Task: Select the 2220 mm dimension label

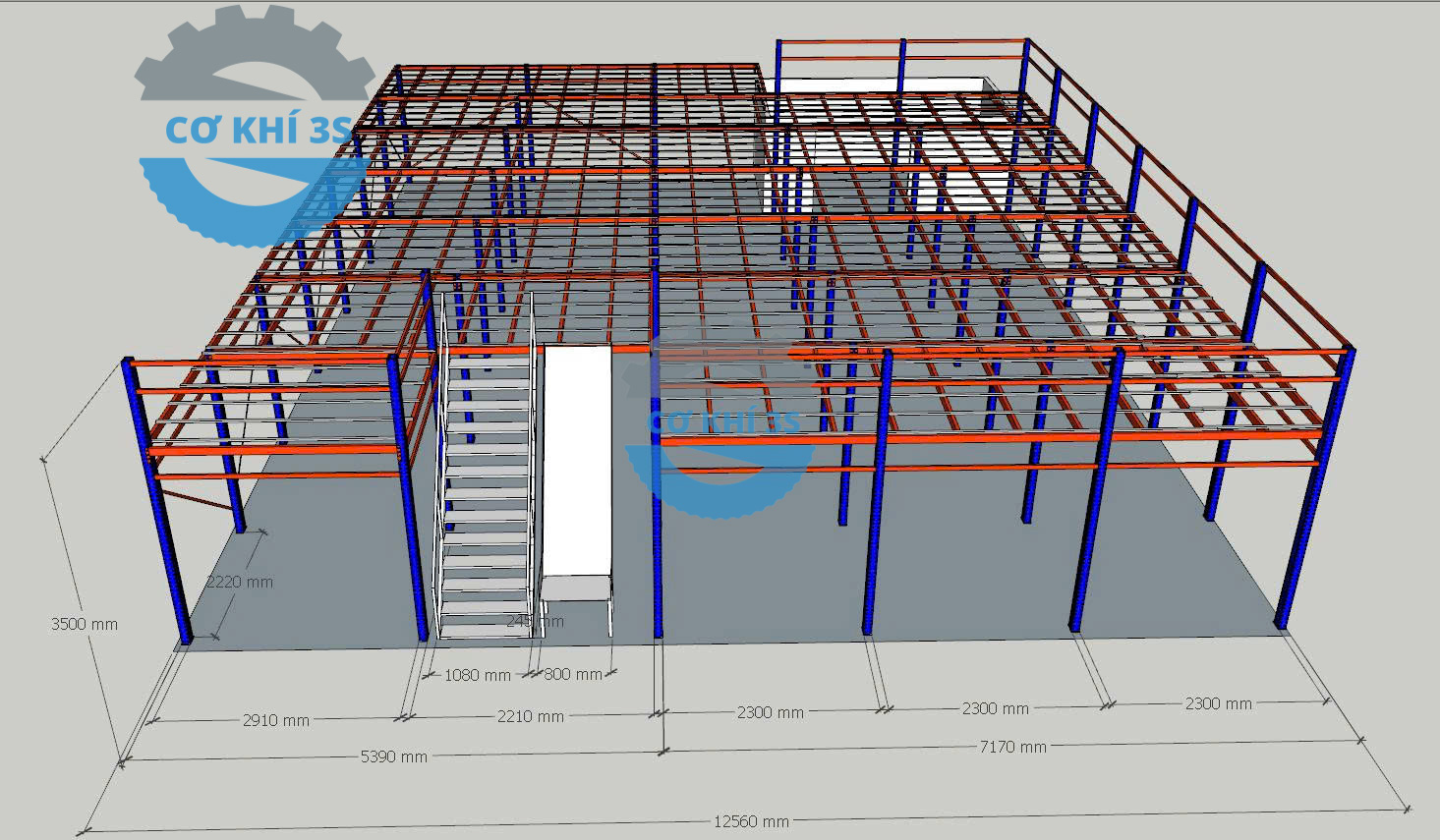Action: coord(240,582)
